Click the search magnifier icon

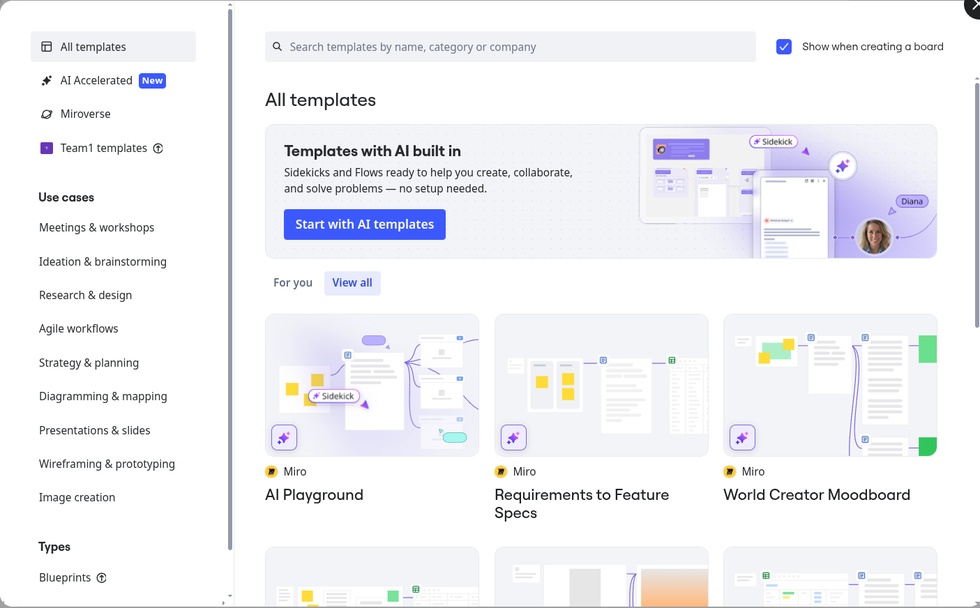point(277,47)
